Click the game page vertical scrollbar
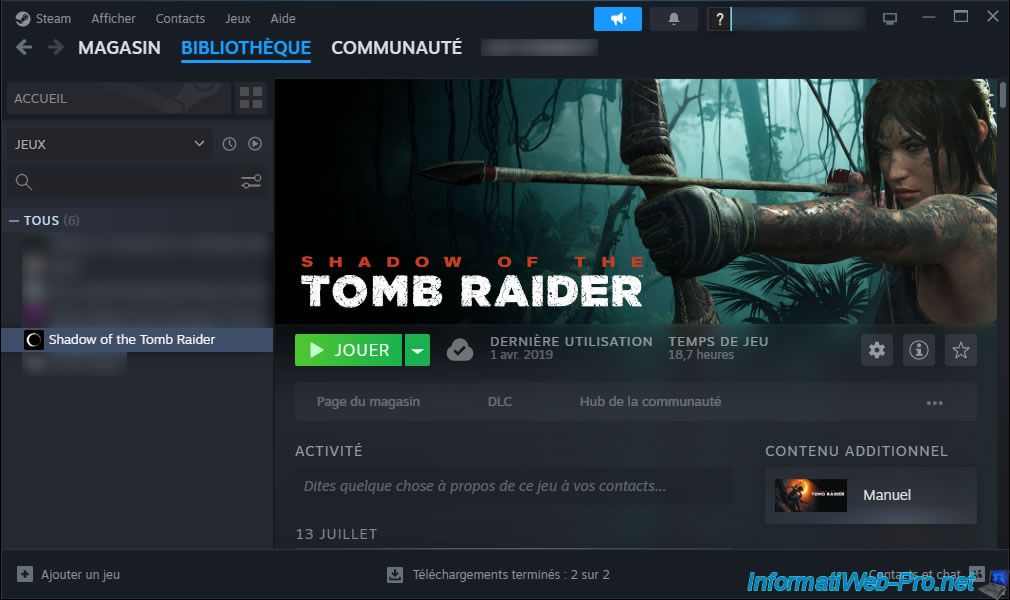 [x=1002, y=95]
